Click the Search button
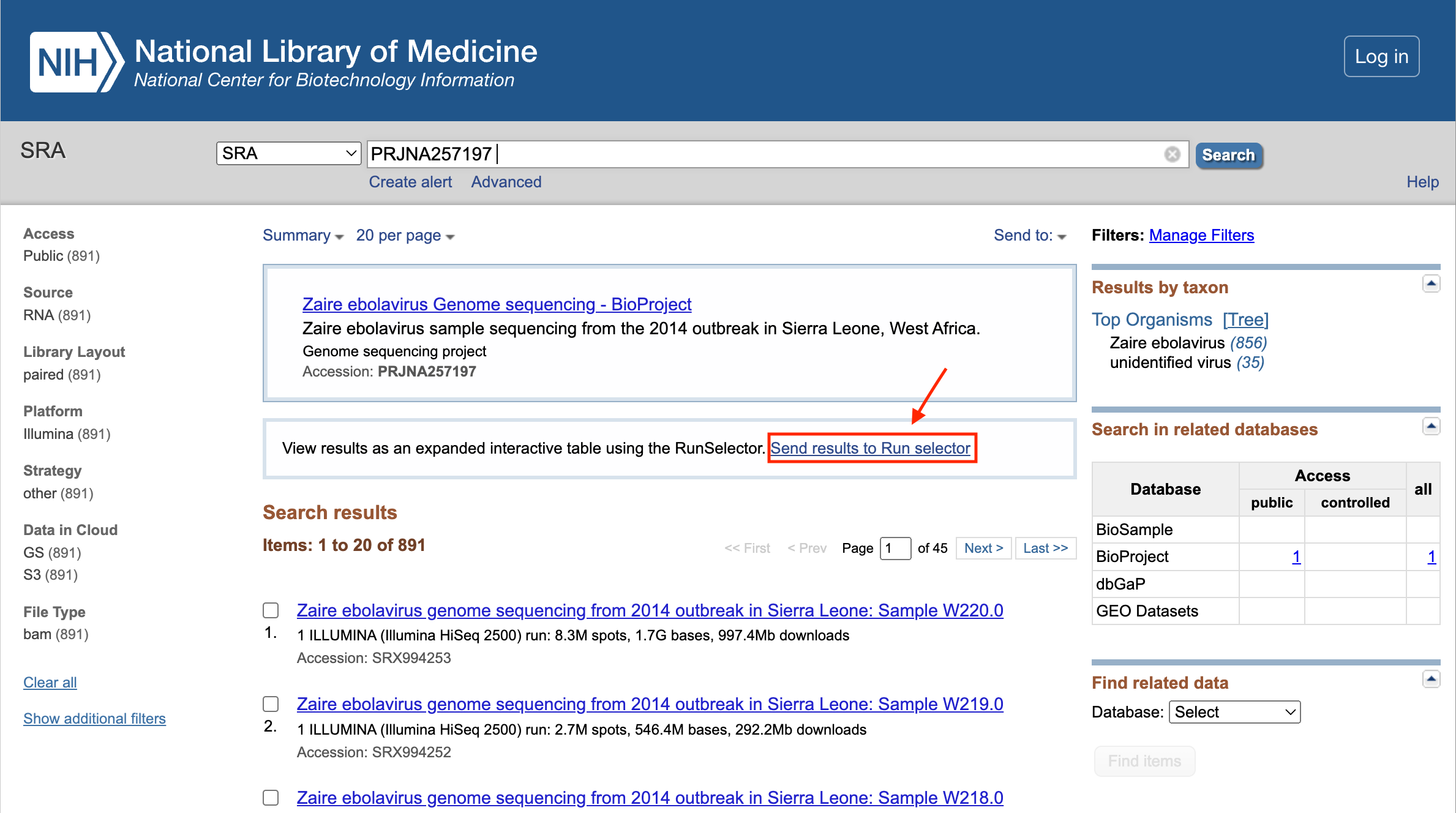Screen dimensions: 1456x813 coord(1228,155)
